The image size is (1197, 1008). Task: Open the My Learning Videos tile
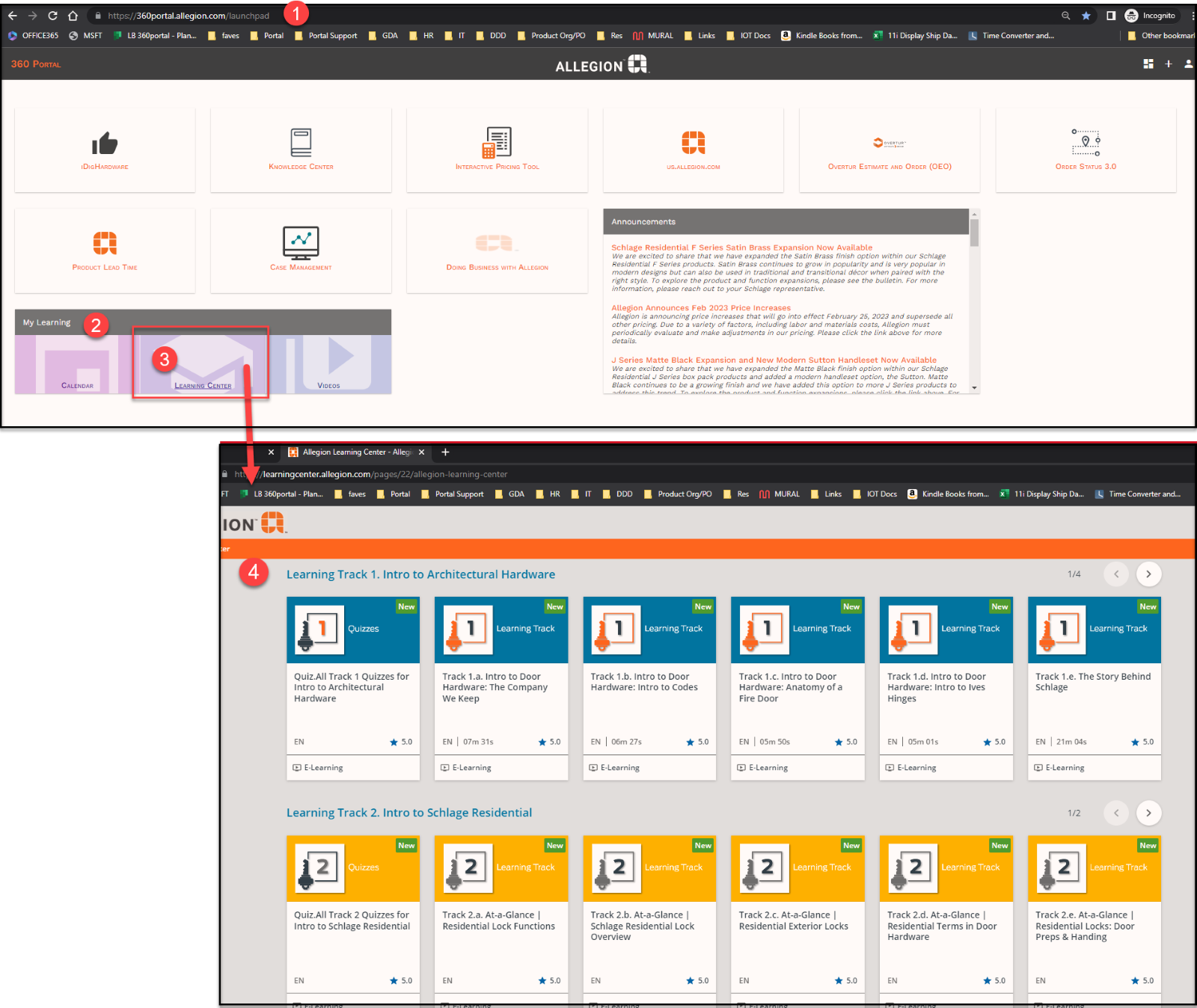pos(329,364)
